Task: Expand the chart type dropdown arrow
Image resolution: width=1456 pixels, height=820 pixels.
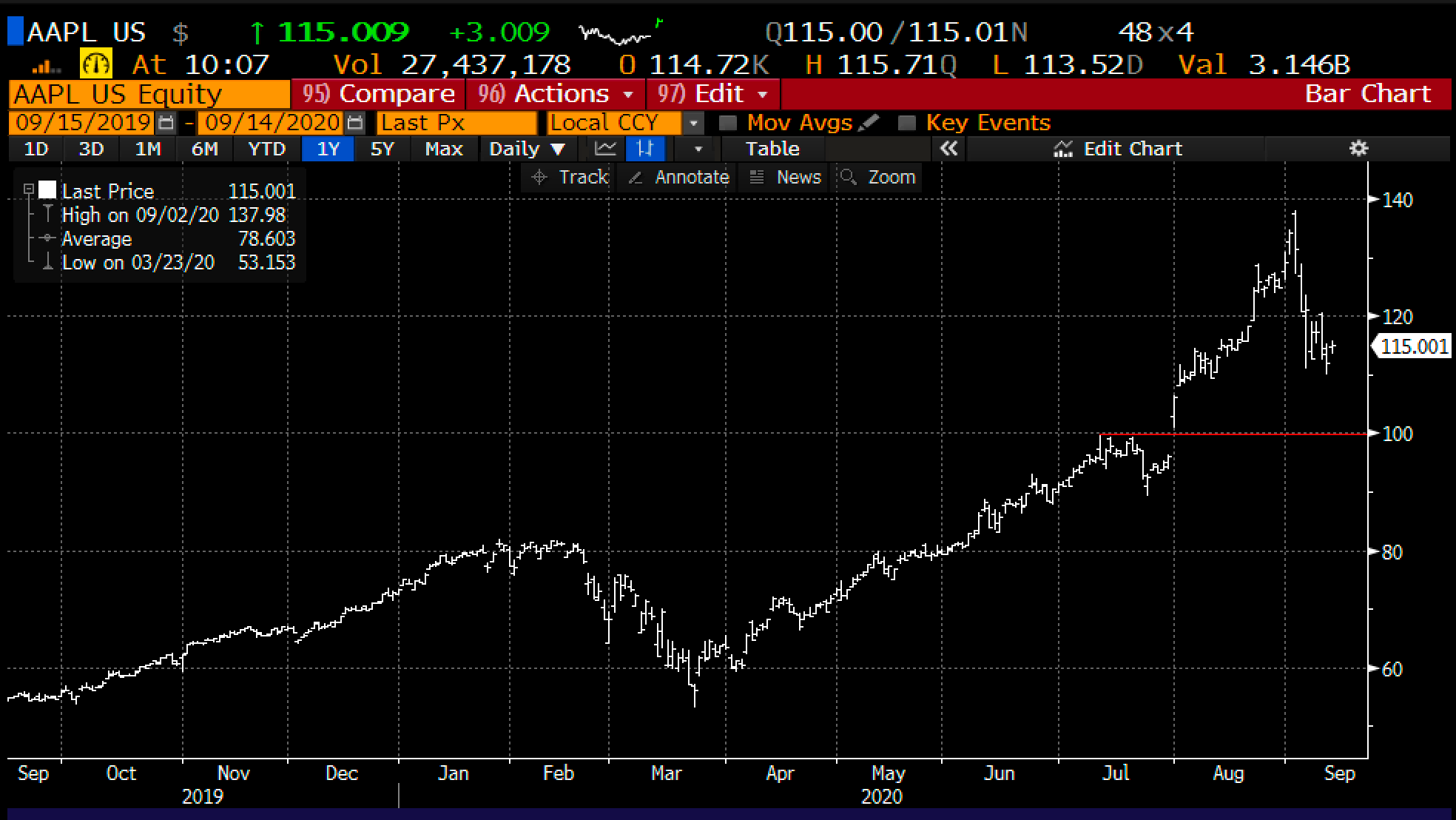Action: (x=698, y=149)
